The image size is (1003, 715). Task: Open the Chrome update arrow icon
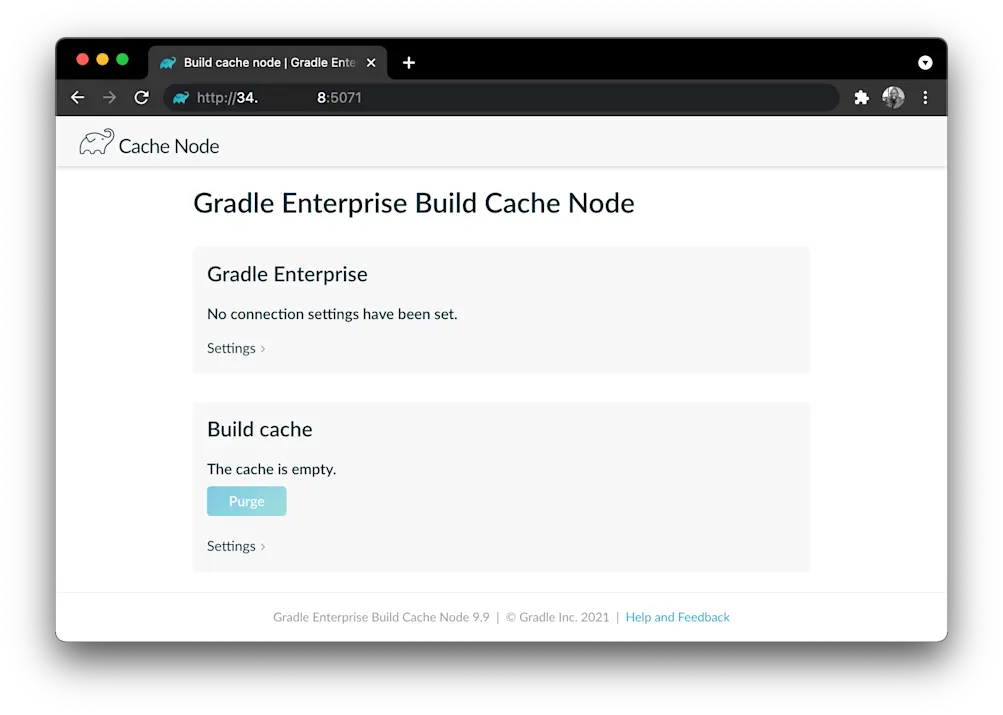coord(925,62)
